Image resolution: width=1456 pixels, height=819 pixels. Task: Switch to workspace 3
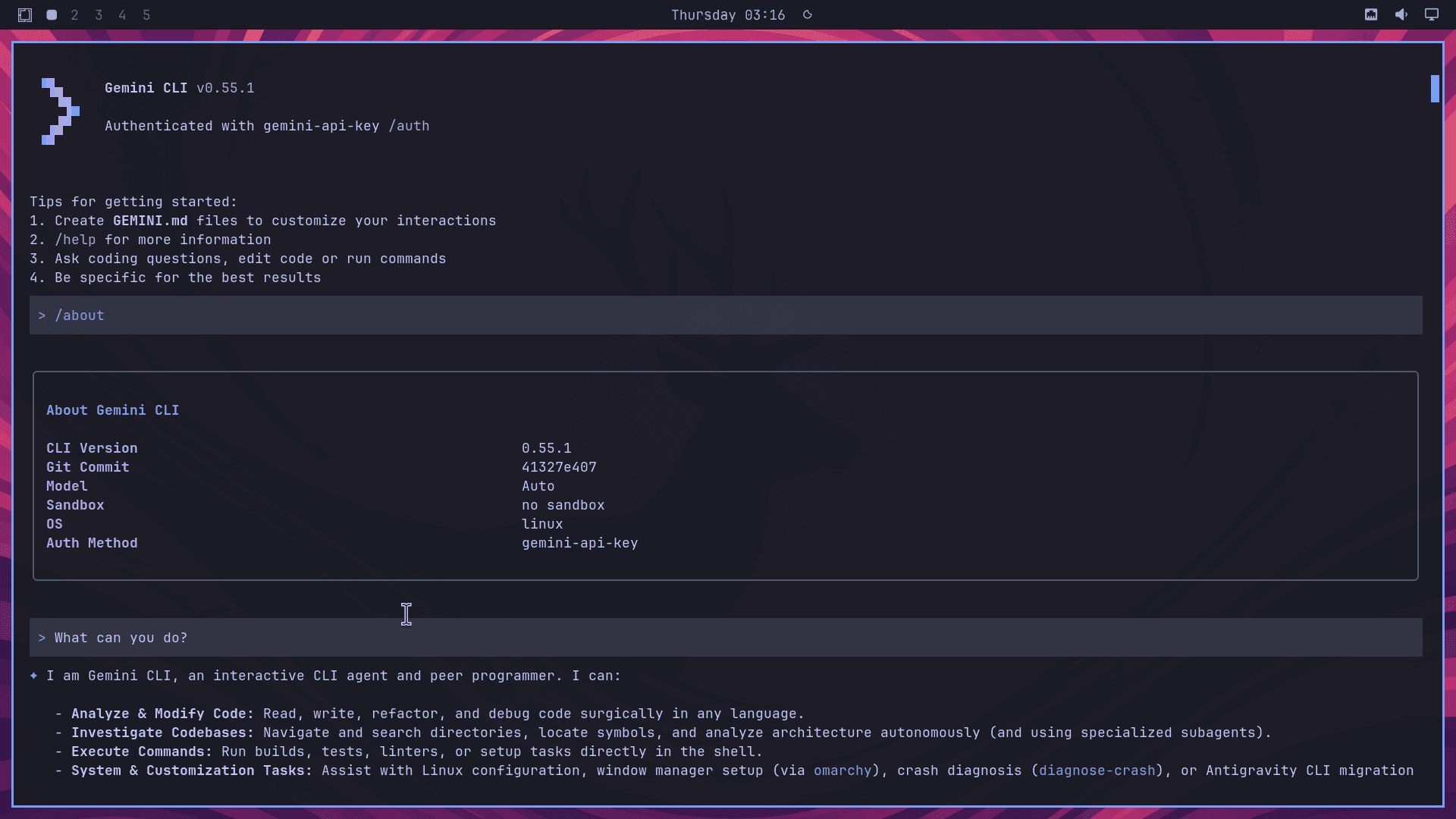pos(99,15)
